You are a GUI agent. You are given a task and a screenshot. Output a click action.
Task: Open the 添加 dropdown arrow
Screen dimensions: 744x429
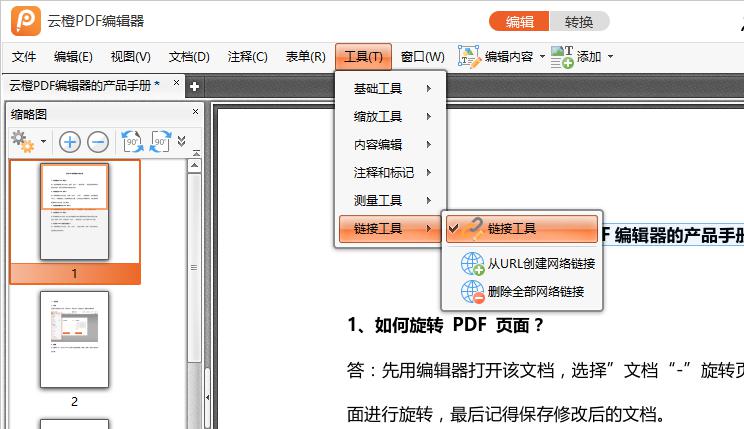(x=610, y=57)
